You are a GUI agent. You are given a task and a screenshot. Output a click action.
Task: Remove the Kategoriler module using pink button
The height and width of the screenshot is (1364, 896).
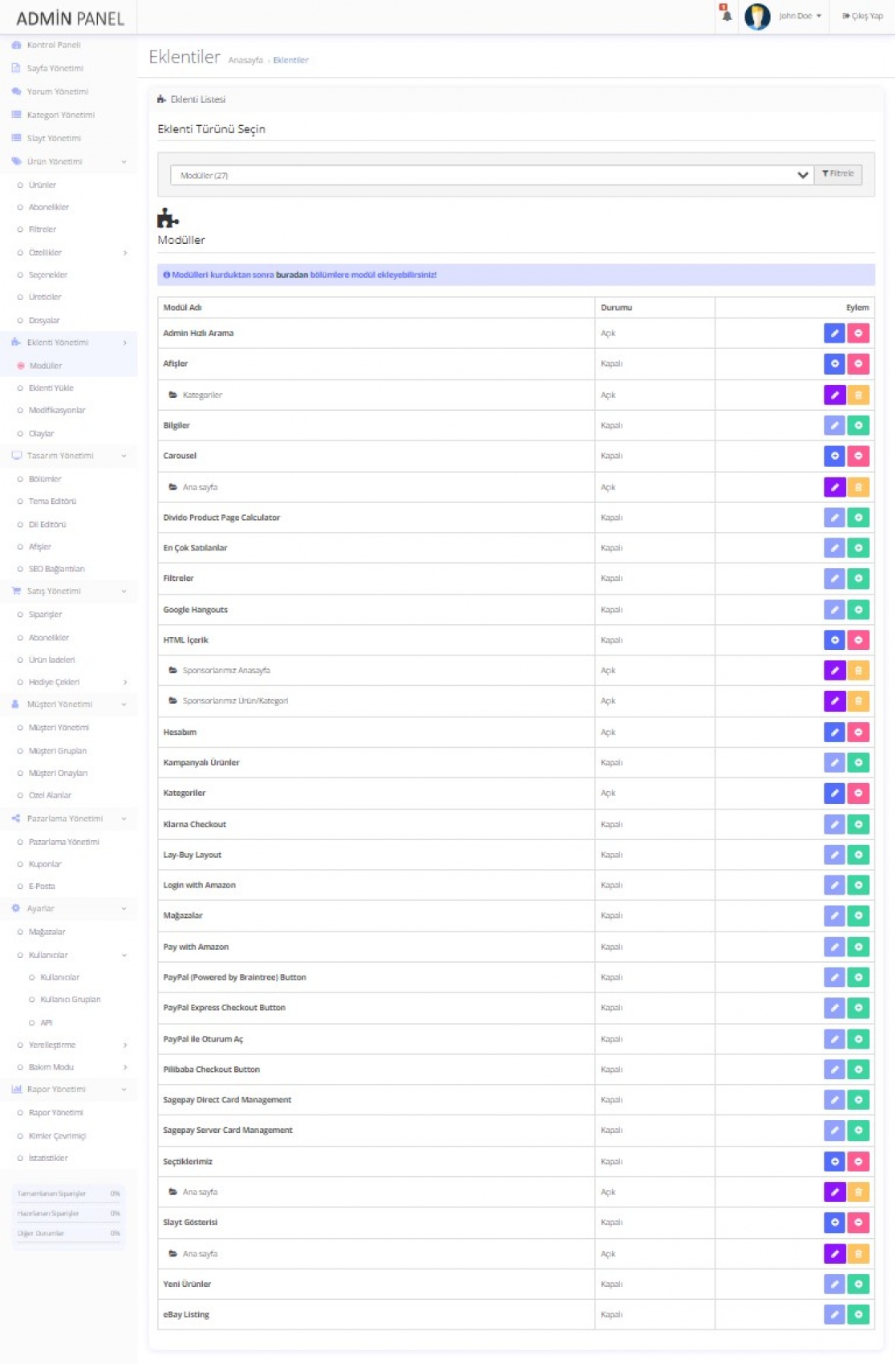point(858,793)
